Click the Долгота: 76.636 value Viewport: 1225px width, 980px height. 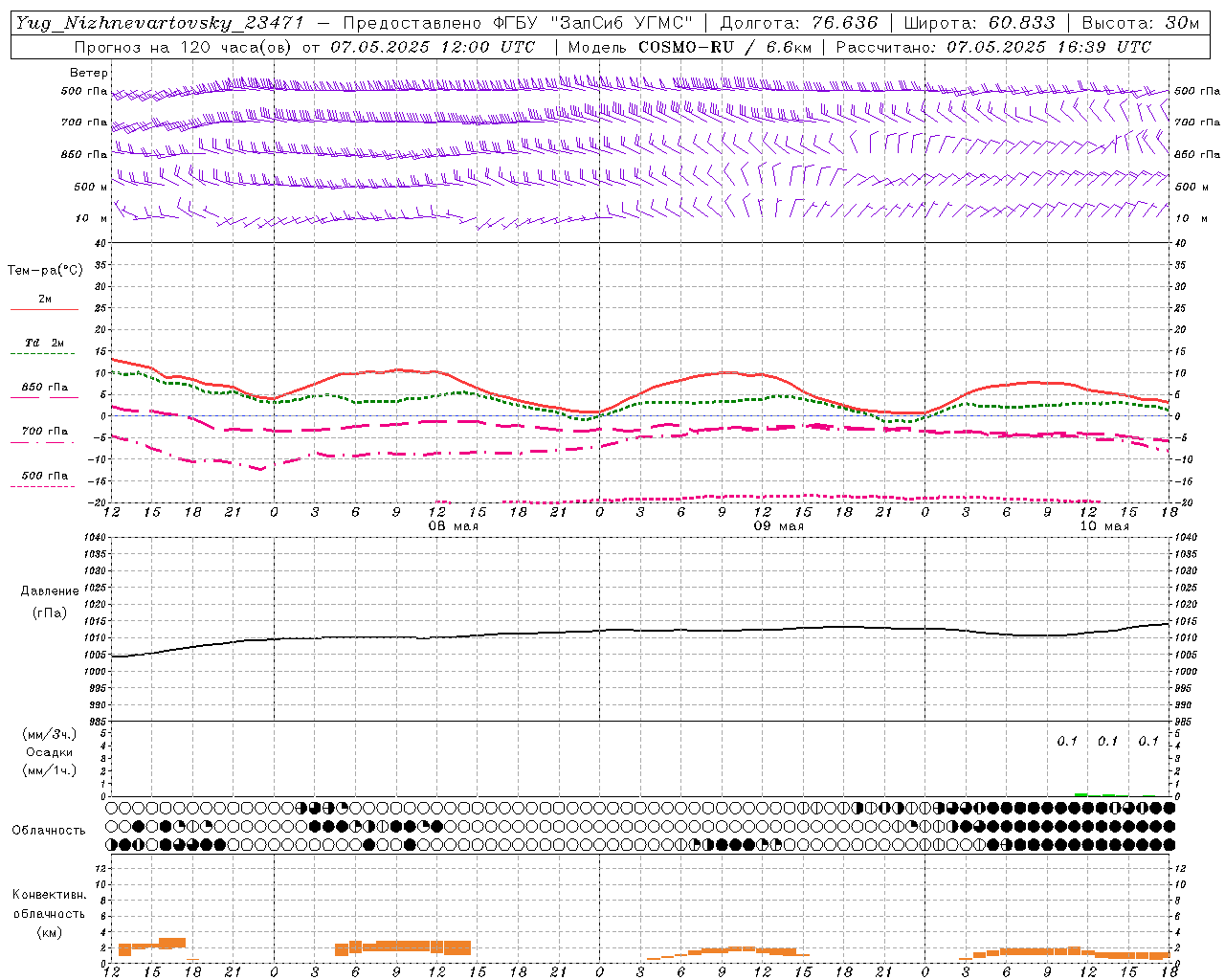(x=799, y=23)
